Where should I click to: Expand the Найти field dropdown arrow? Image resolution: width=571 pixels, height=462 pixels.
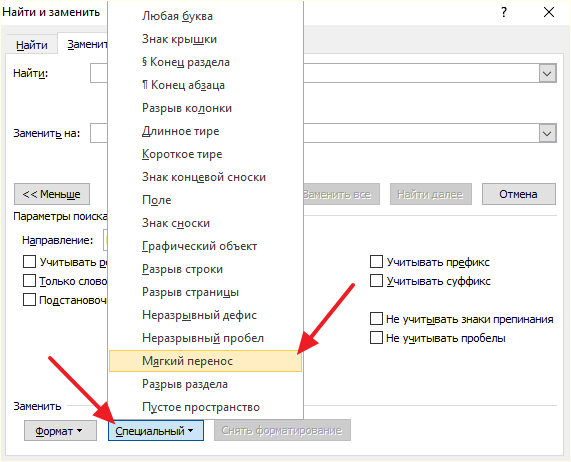pos(547,74)
